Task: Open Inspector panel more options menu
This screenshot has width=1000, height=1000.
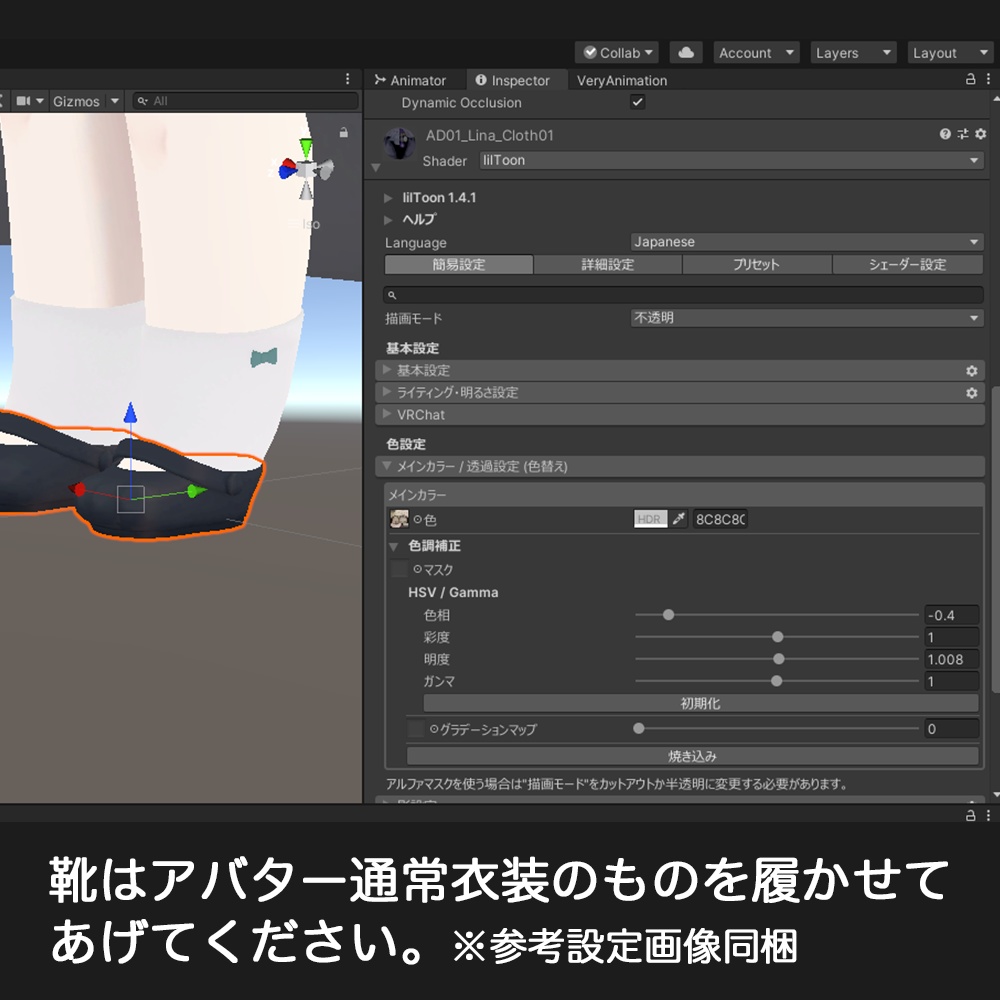Action: click(989, 79)
